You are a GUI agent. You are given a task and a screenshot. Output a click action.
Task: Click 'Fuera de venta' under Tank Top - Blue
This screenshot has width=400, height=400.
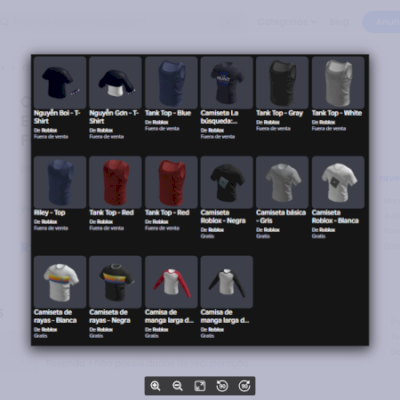[162, 129]
